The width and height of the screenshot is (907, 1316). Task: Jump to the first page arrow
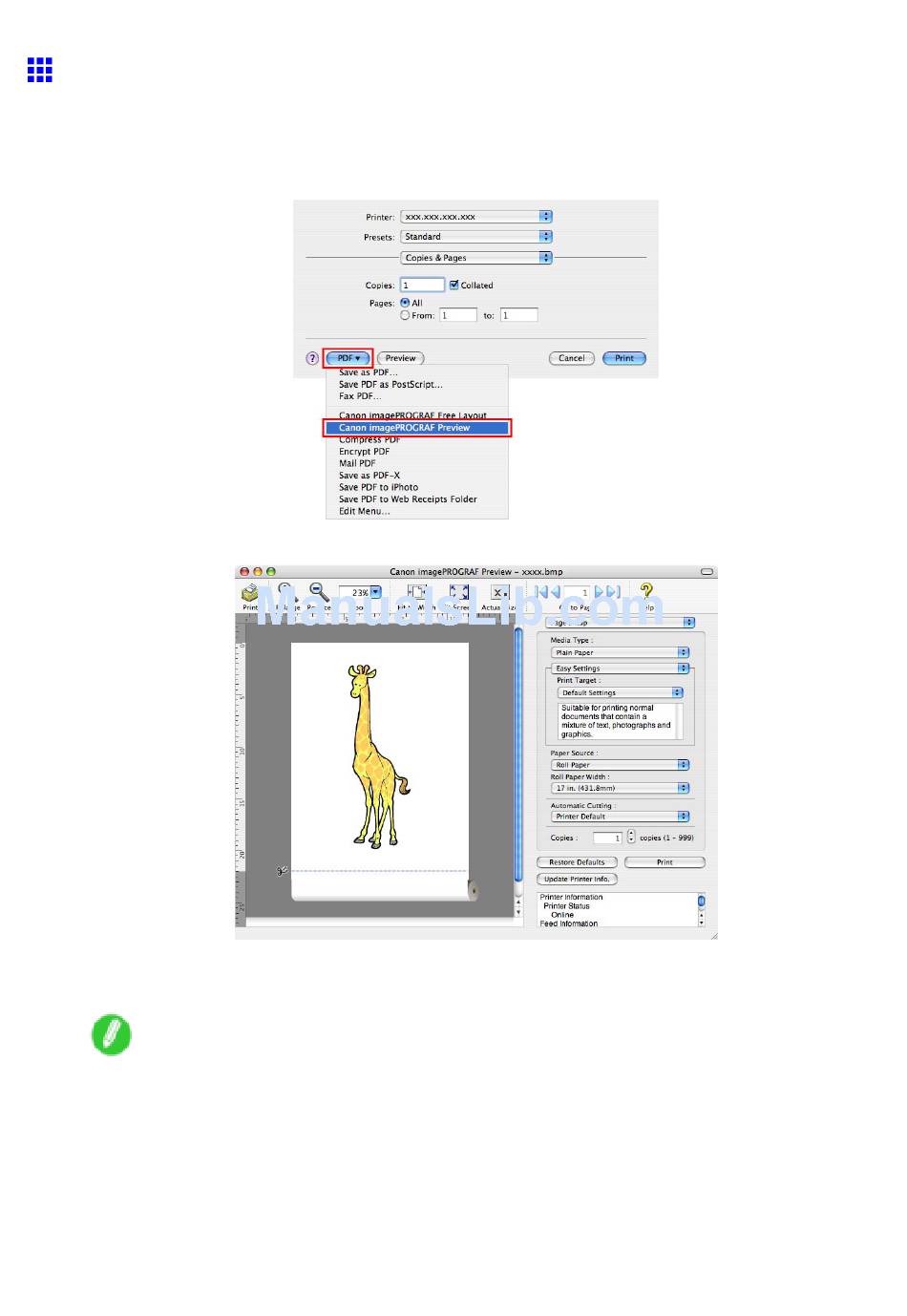[541, 592]
